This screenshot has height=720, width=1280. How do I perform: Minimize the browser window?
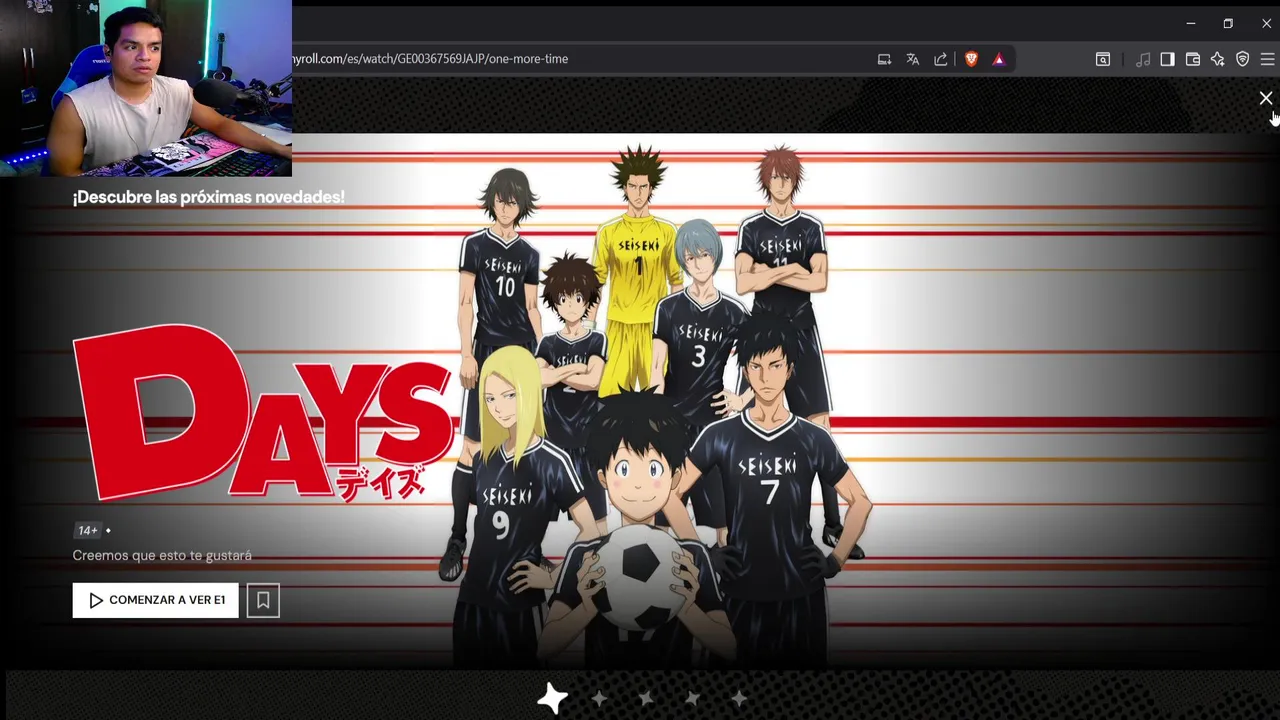coord(1190,23)
